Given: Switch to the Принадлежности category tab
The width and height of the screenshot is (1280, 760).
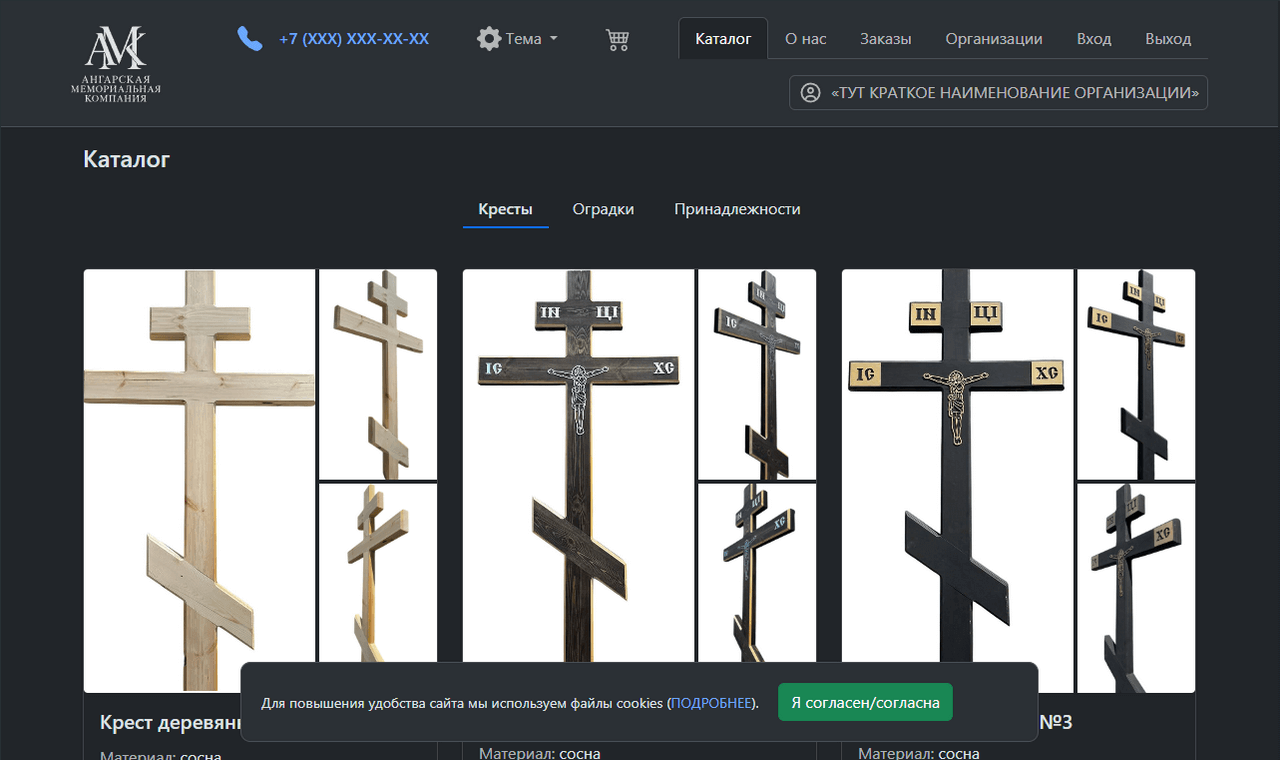Looking at the screenshot, I should (x=737, y=209).
